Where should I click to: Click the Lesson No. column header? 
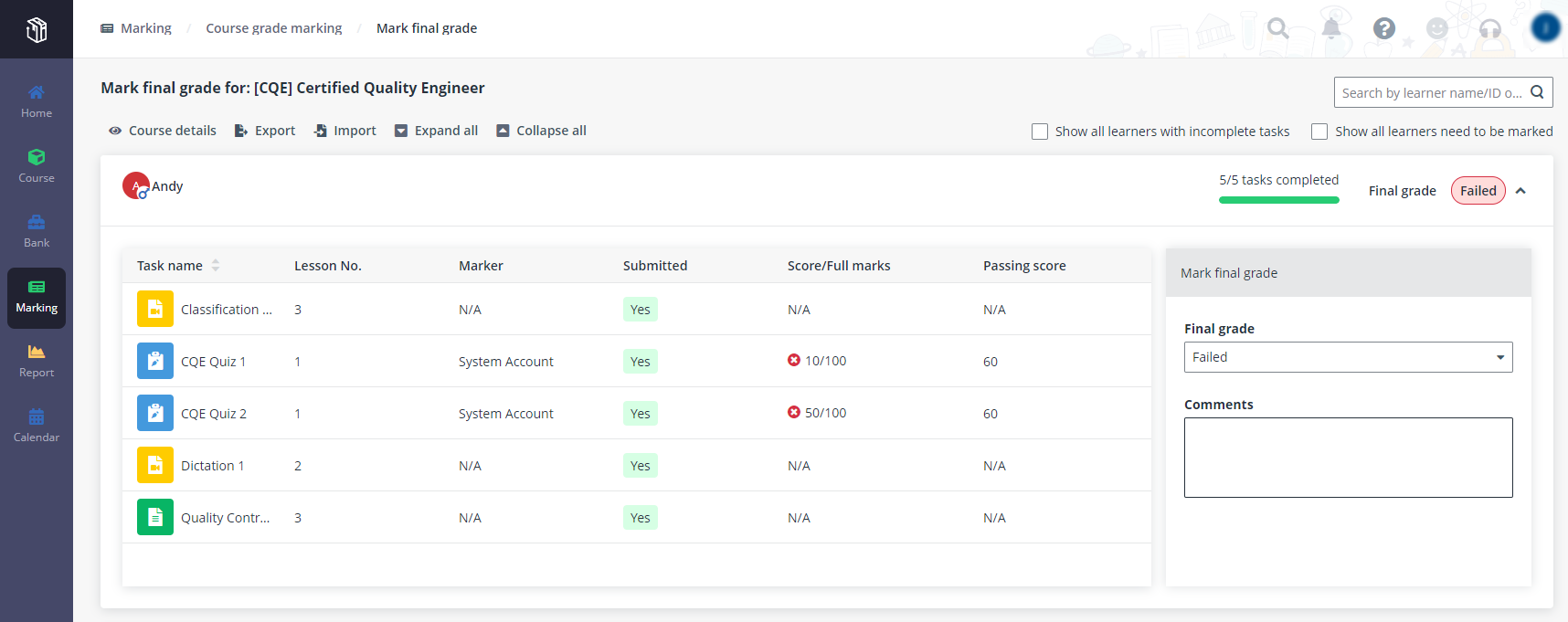328,266
